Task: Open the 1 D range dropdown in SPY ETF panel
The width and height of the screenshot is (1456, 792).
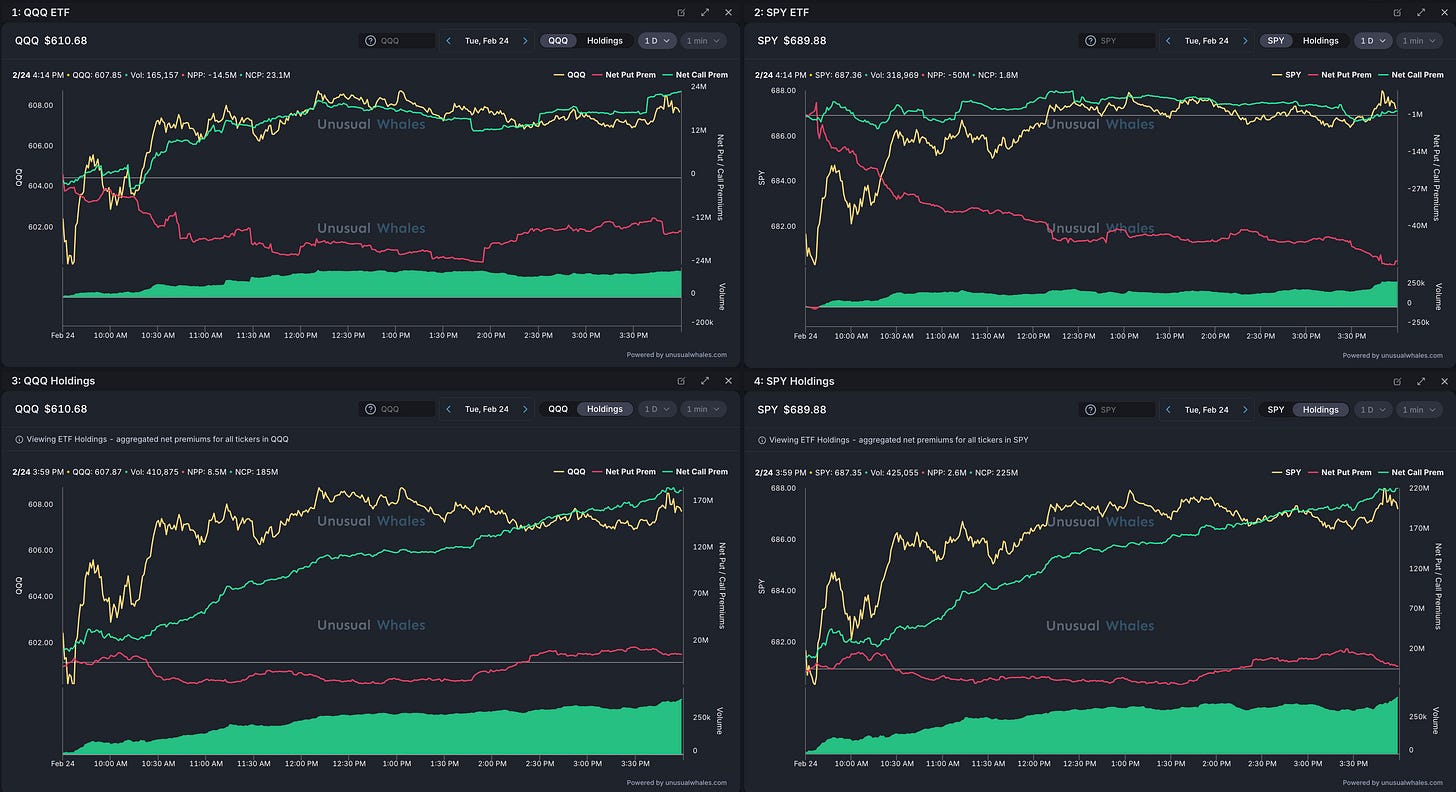Action: (1374, 41)
